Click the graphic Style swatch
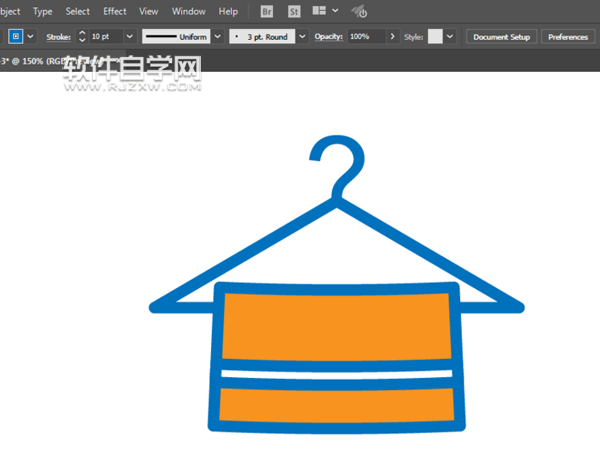The image size is (600, 459). point(435,36)
